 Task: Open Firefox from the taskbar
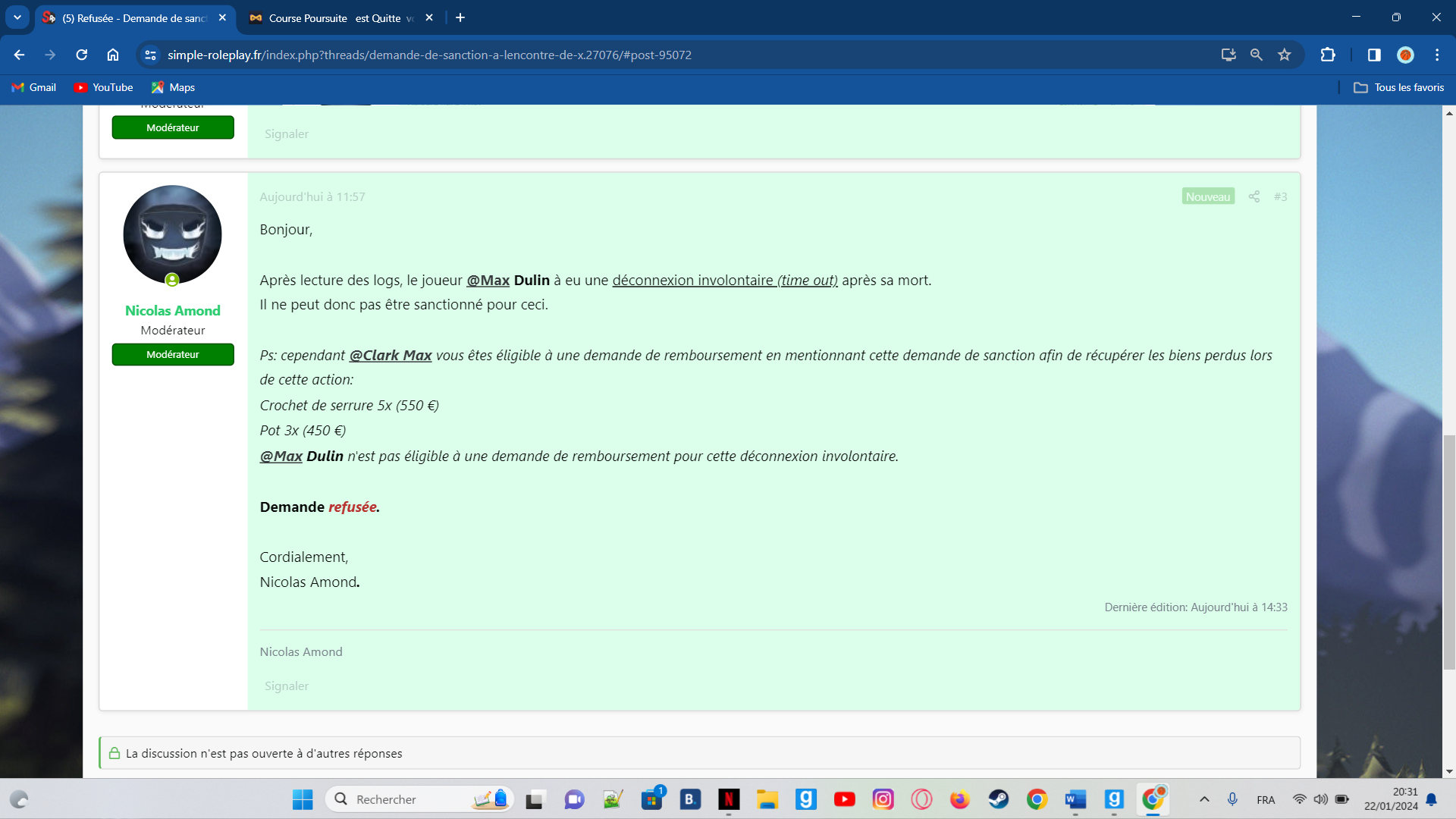[960, 799]
